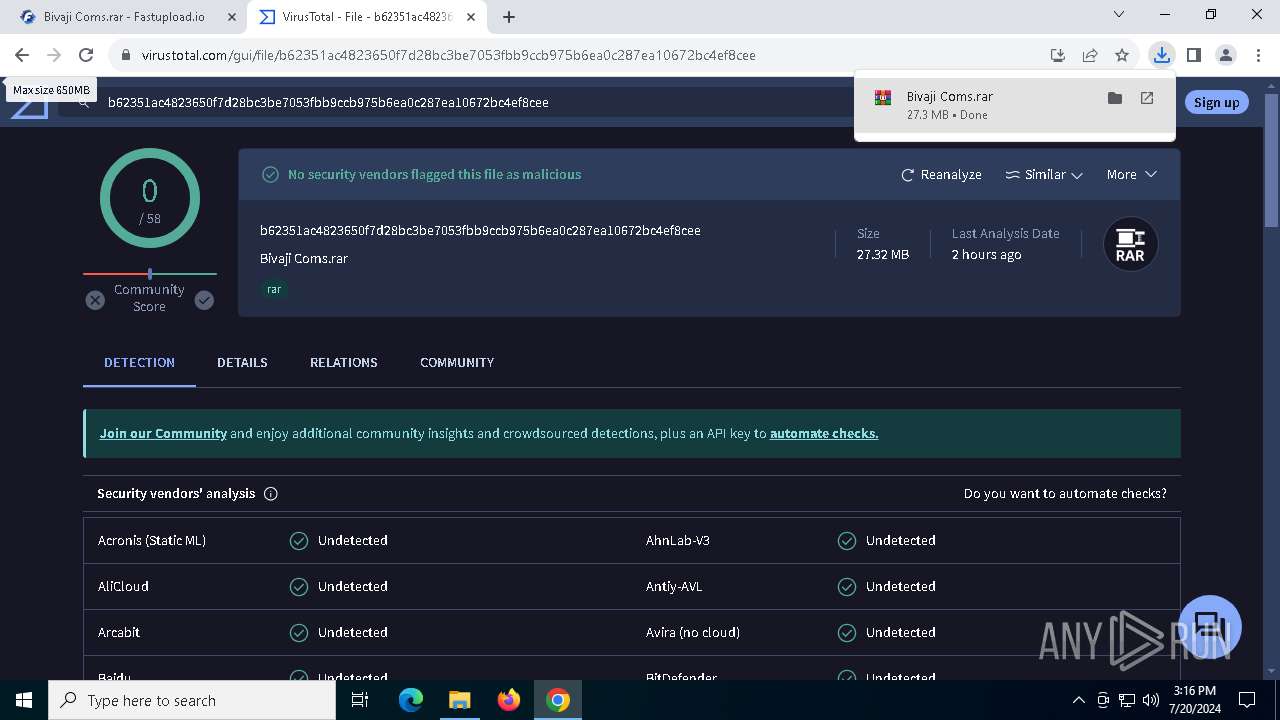Click the Bivaji Coms.rar filename in summary

[x=304, y=258]
